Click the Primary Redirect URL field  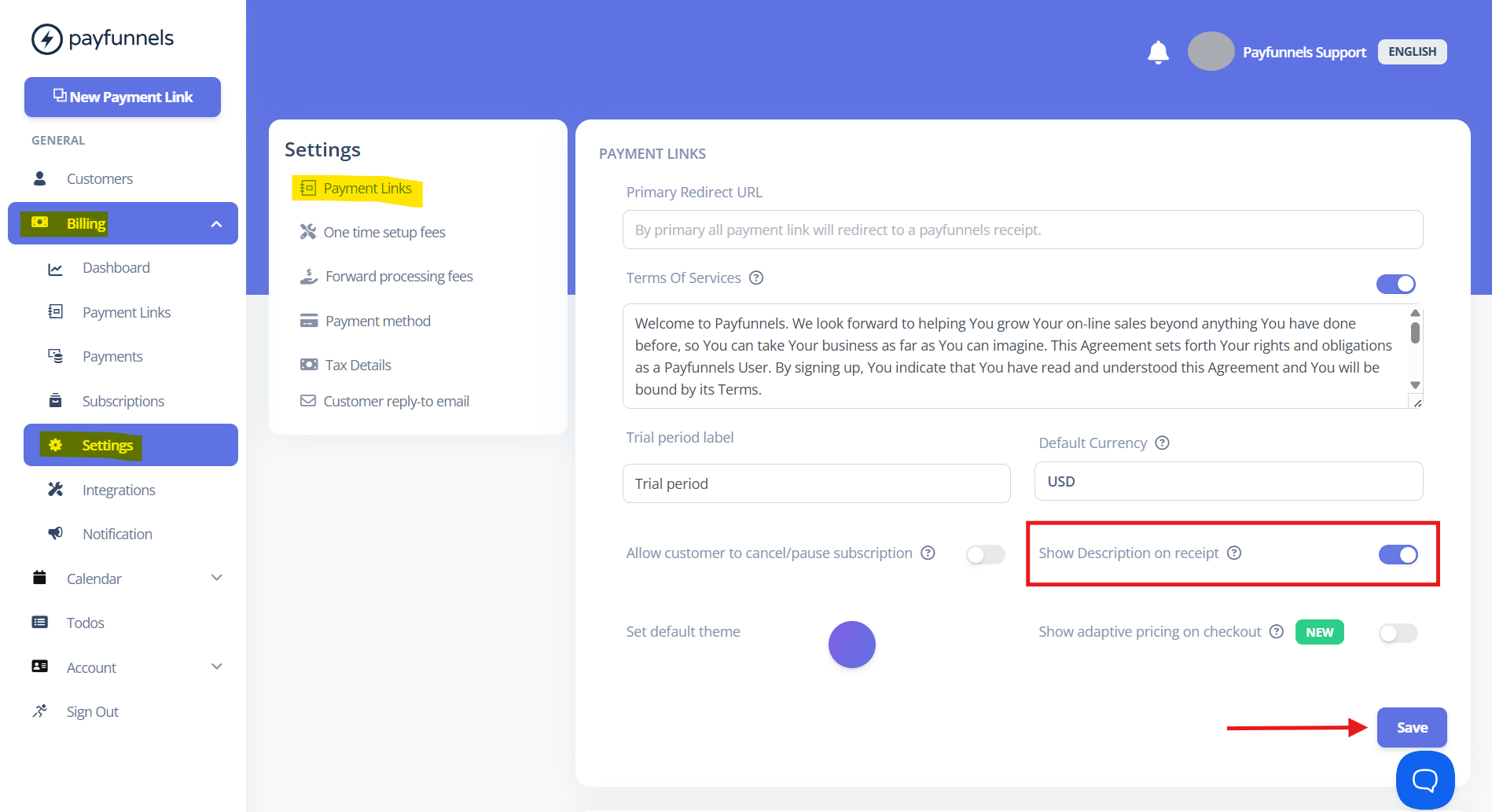pos(1023,230)
